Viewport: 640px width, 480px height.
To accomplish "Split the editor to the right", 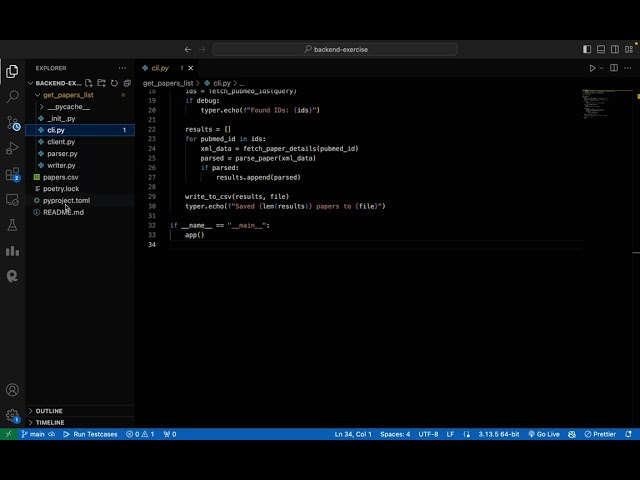I will [613, 68].
